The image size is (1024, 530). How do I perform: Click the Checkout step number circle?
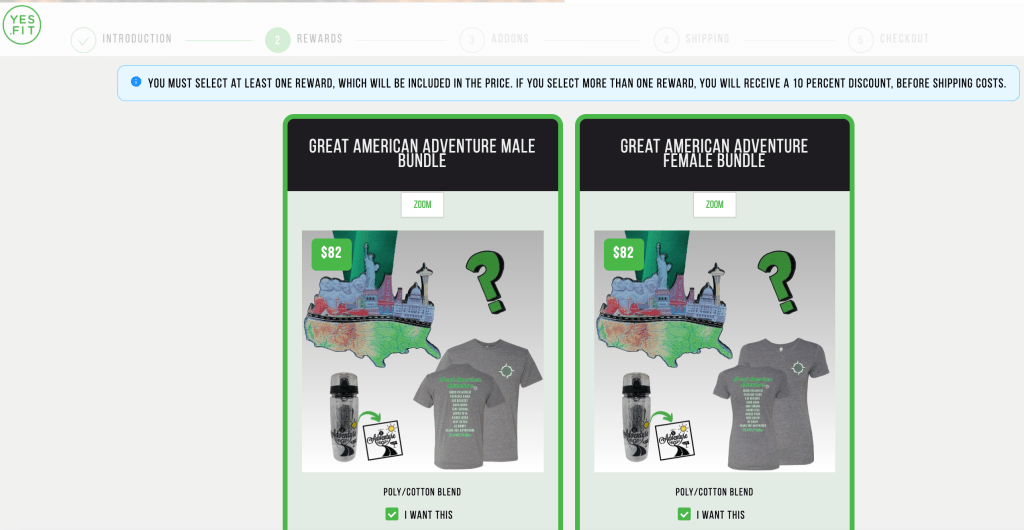tap(861, 40)
